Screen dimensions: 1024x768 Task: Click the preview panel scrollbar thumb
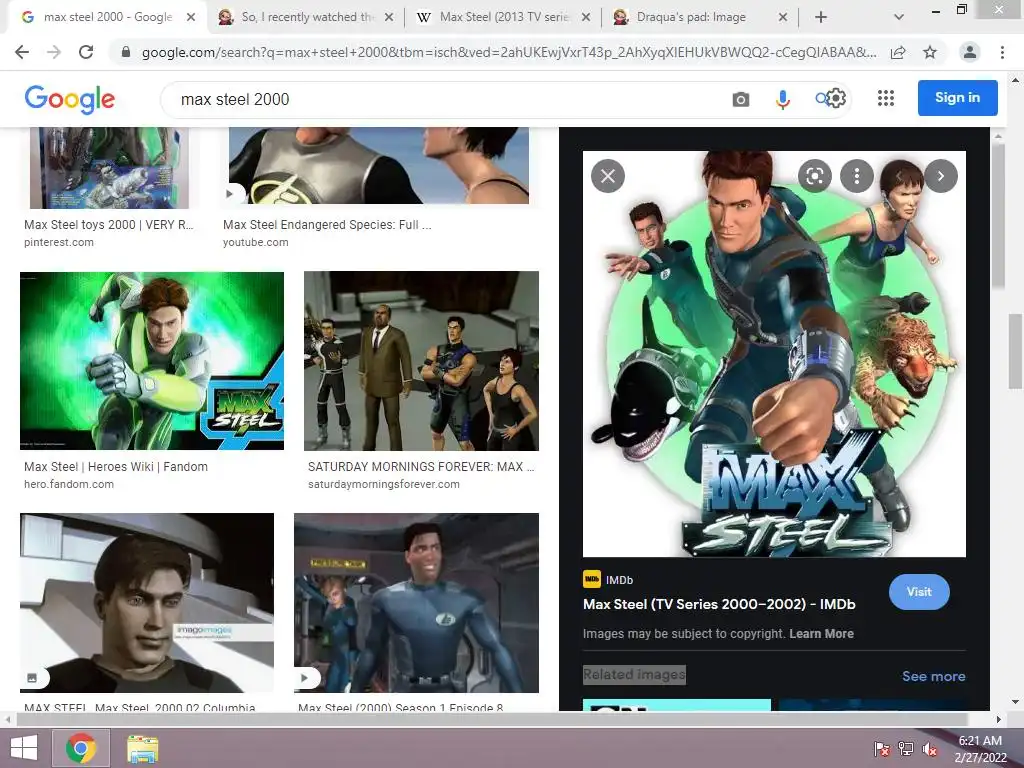coord(997,216)
